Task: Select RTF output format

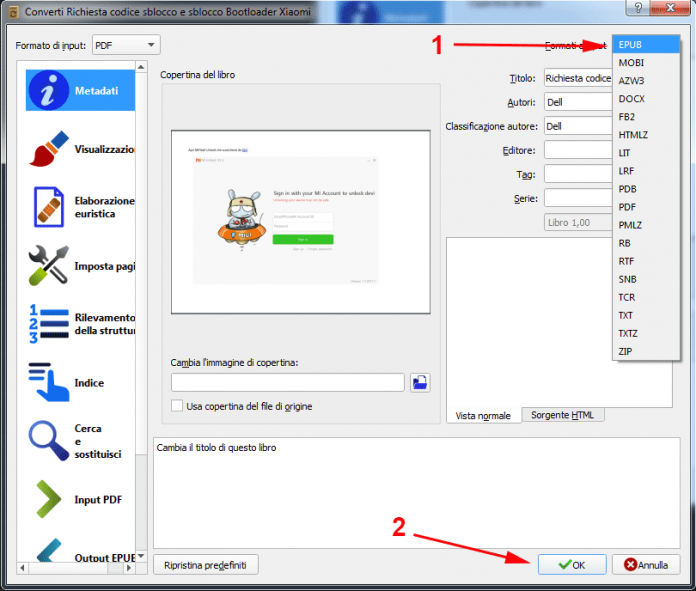Action: click(x=646, y=261)
